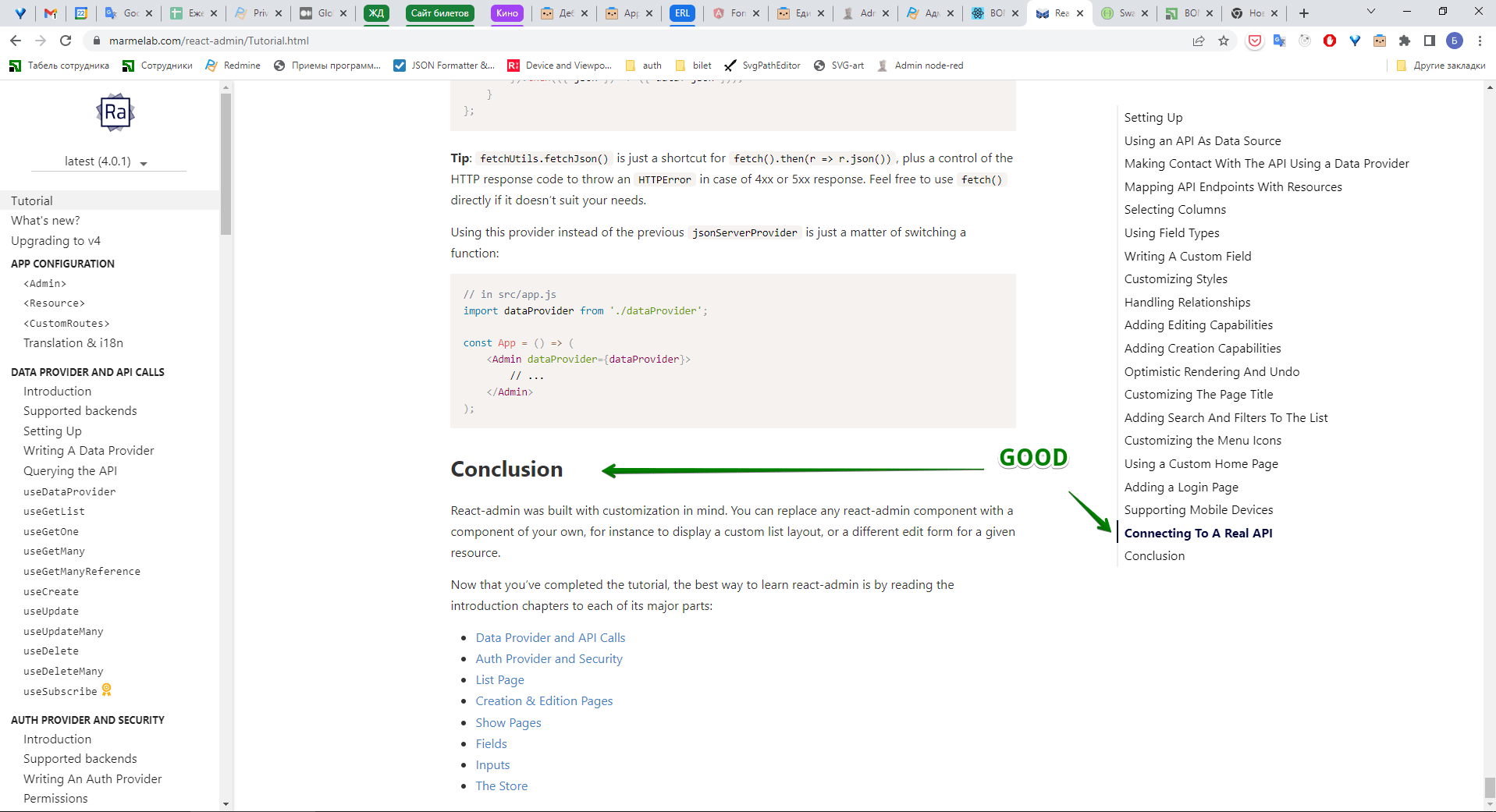Open 'Writing A Data Provider' in the sidebar

(88, 450)
